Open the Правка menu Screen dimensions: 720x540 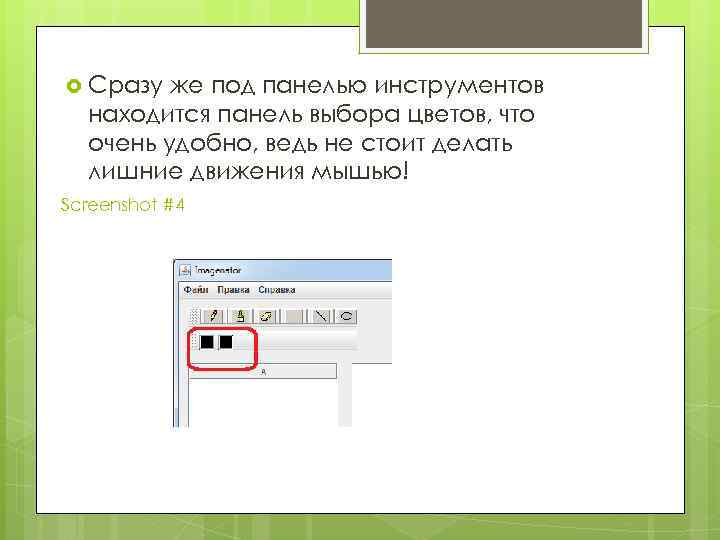(x=233, y=290)
